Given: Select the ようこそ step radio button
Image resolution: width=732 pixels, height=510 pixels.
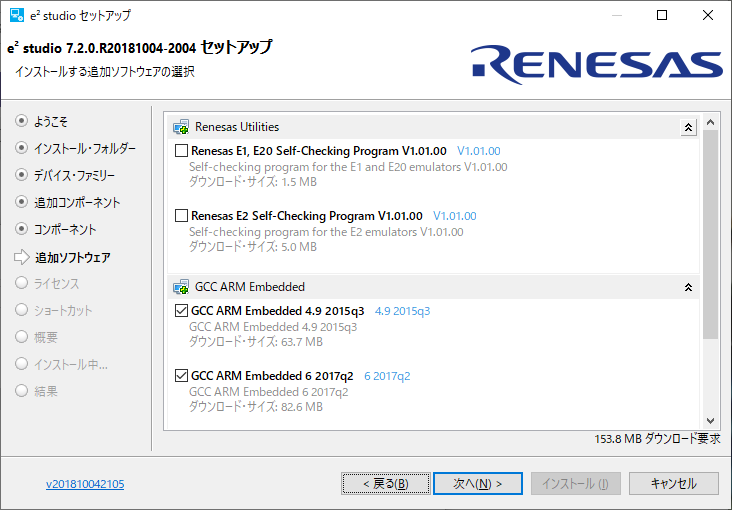Looking at the screenshot, I should click(x=21, y=121).
